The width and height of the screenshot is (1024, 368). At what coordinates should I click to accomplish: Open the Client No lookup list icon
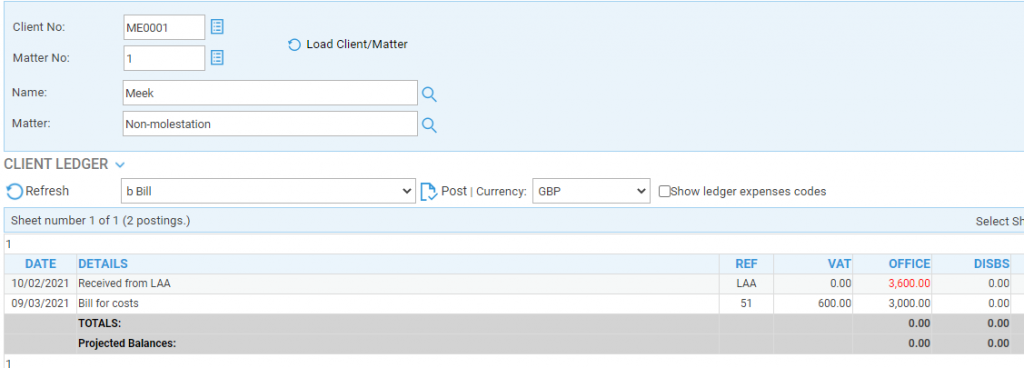(x=217, y=27)
